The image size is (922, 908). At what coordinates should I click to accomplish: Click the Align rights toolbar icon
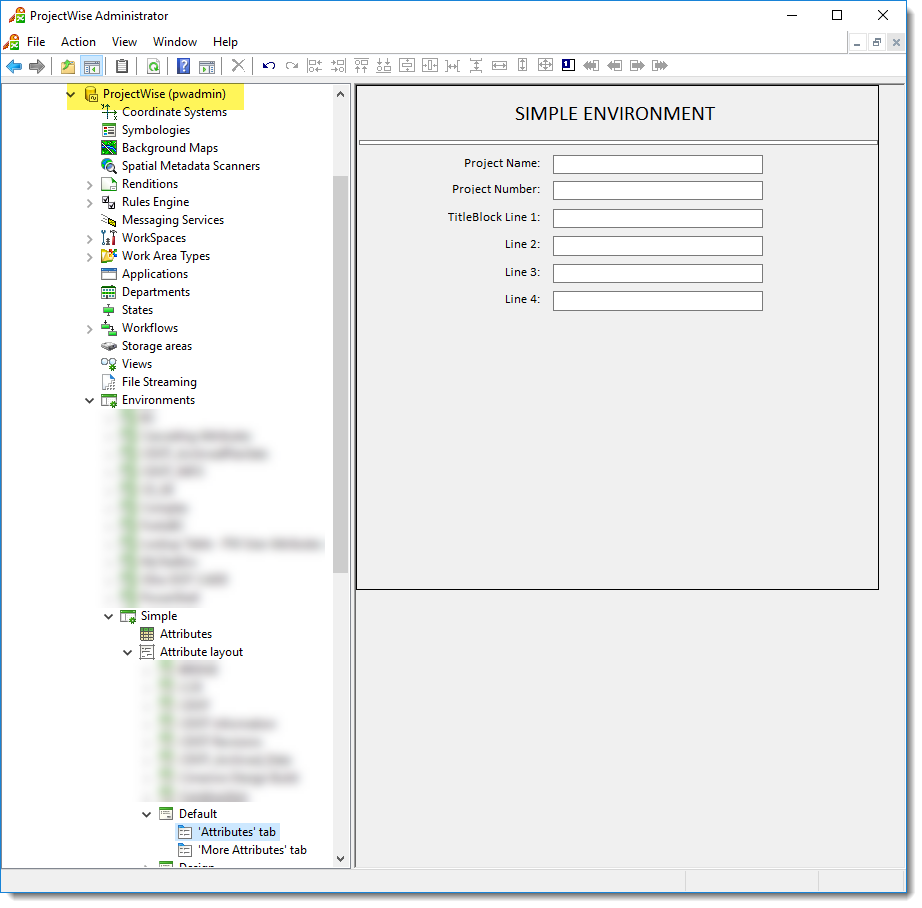(x=338, y=65)
